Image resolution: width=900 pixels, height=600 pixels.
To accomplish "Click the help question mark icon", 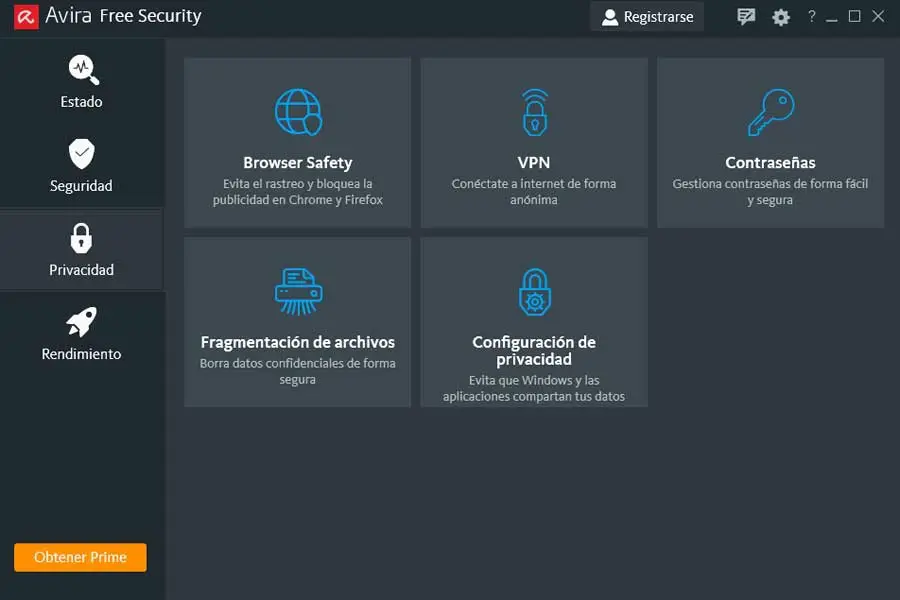I will 811,17.
